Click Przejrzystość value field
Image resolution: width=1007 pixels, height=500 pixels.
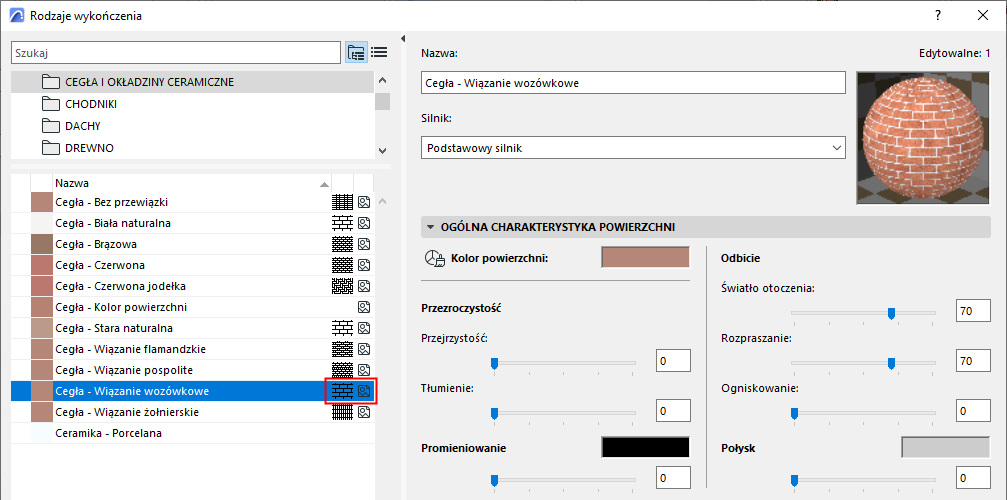pos(673,361)
